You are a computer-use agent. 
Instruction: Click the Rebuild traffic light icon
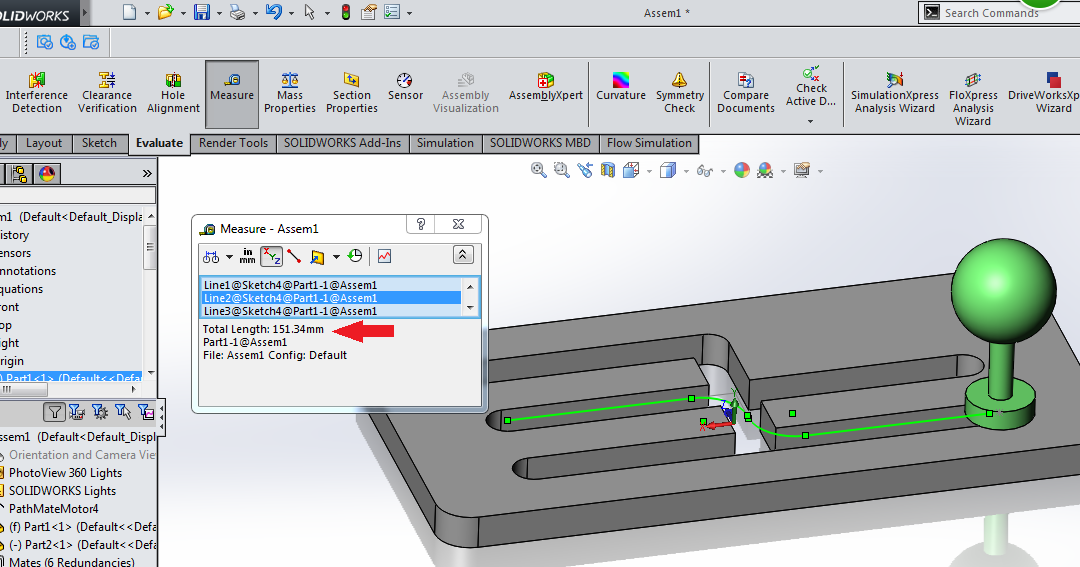346,12
